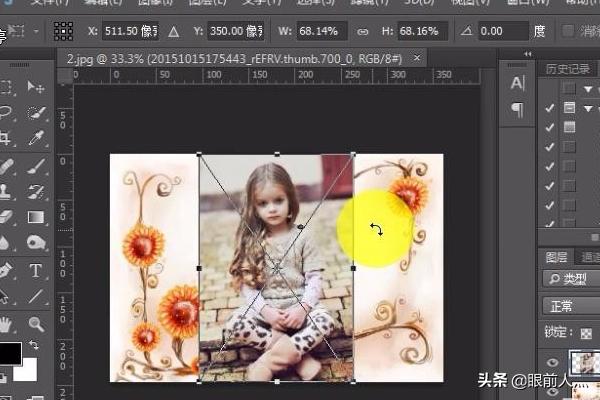Hide the top layer via its eye icon
This screenshot has height=400, width=600.
[552, 362]
